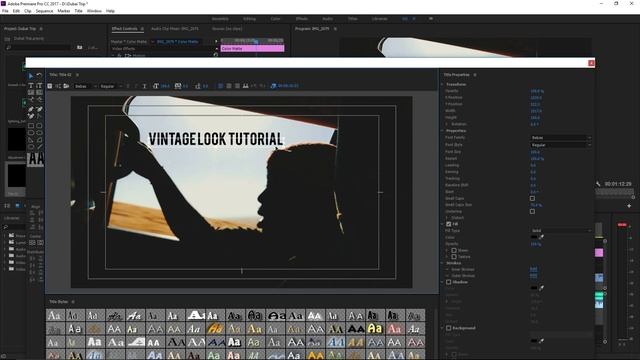Open the Window menu
640x360 pixels.
pos(94,11)
